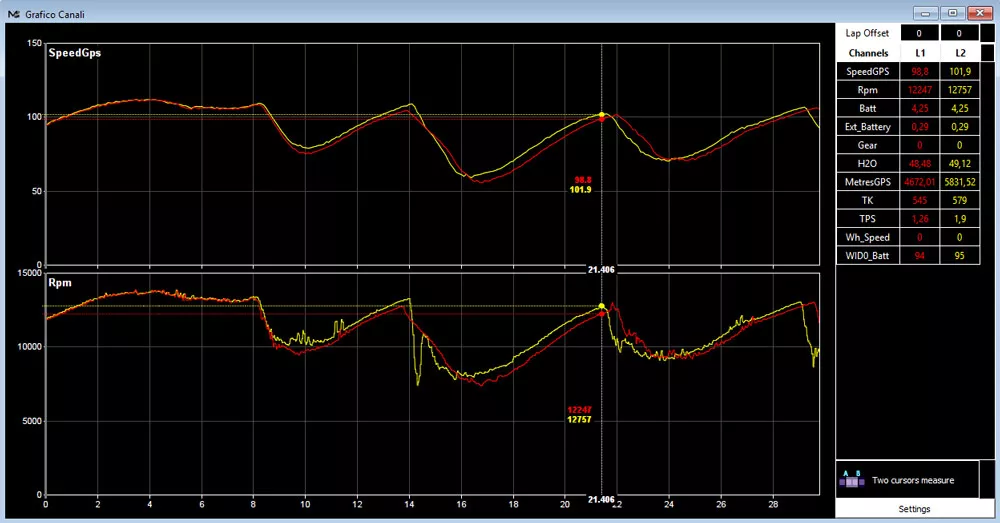Open the Settings button
The width and height of the screenshot is (1000, 523).
[x=915, y=509]
